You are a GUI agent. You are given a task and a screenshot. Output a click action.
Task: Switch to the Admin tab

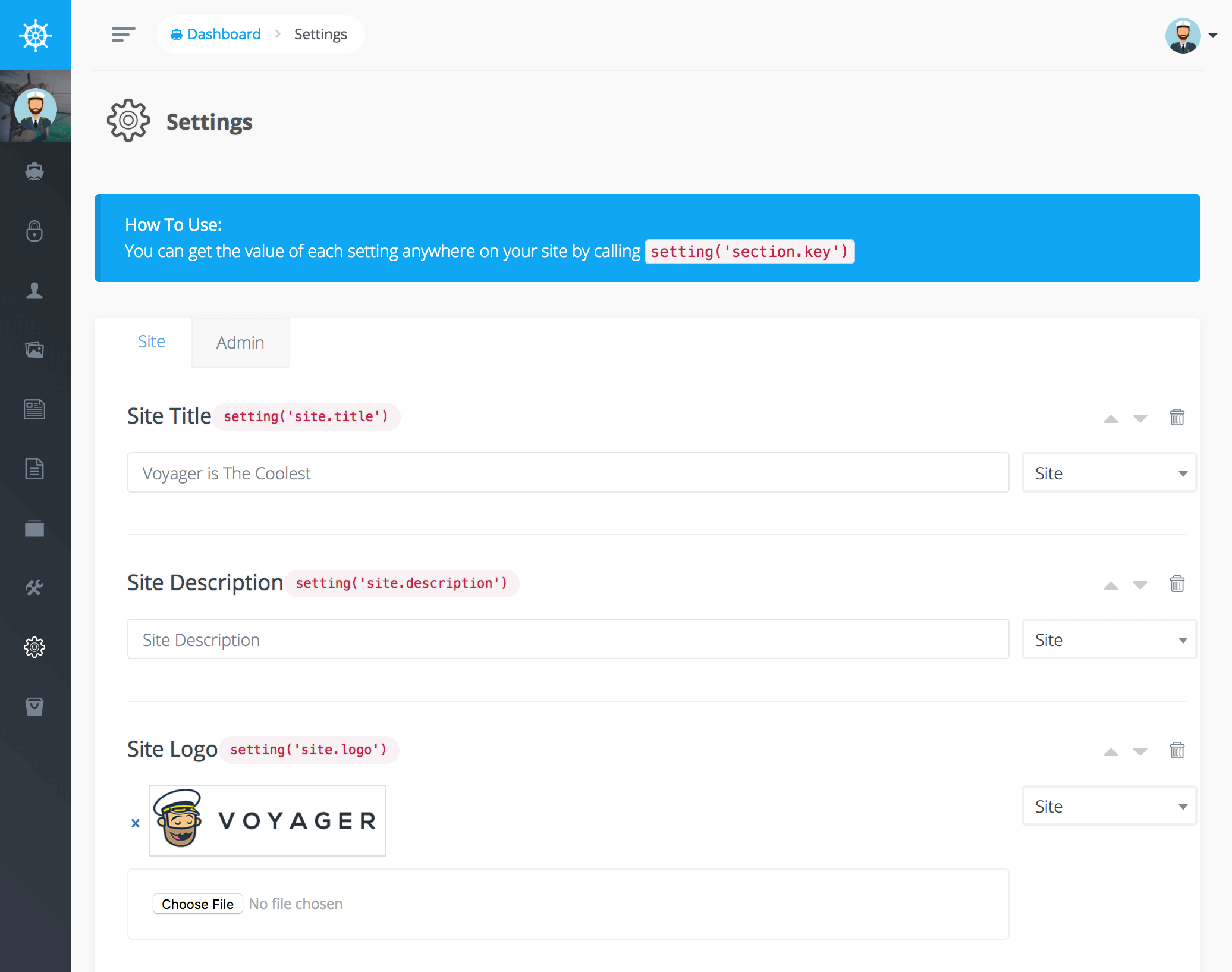[240, 343]
